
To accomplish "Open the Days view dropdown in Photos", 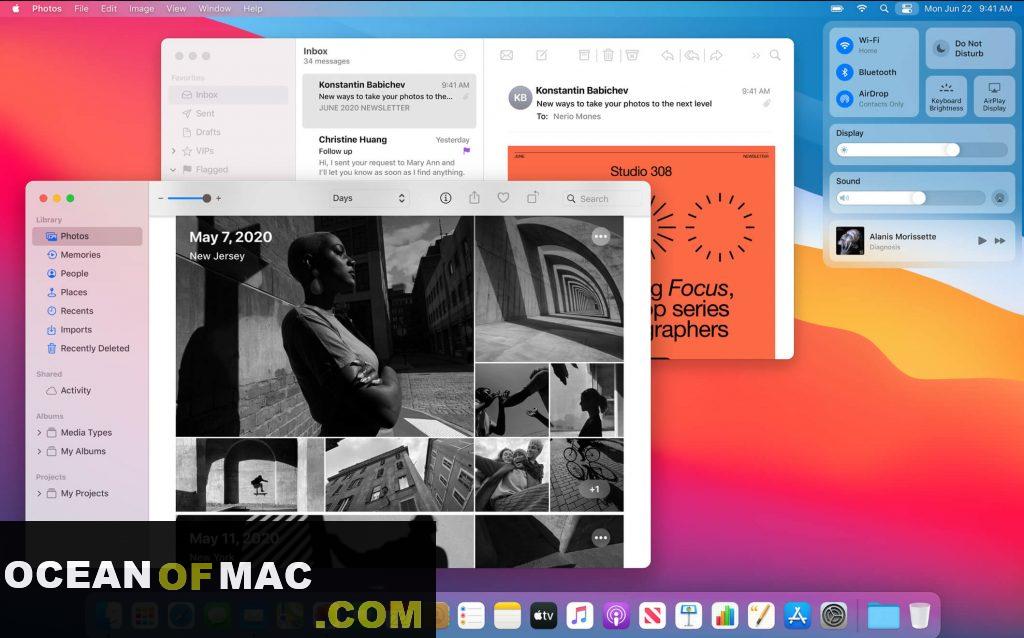I will pyautogui.click(x=369, y=198).
